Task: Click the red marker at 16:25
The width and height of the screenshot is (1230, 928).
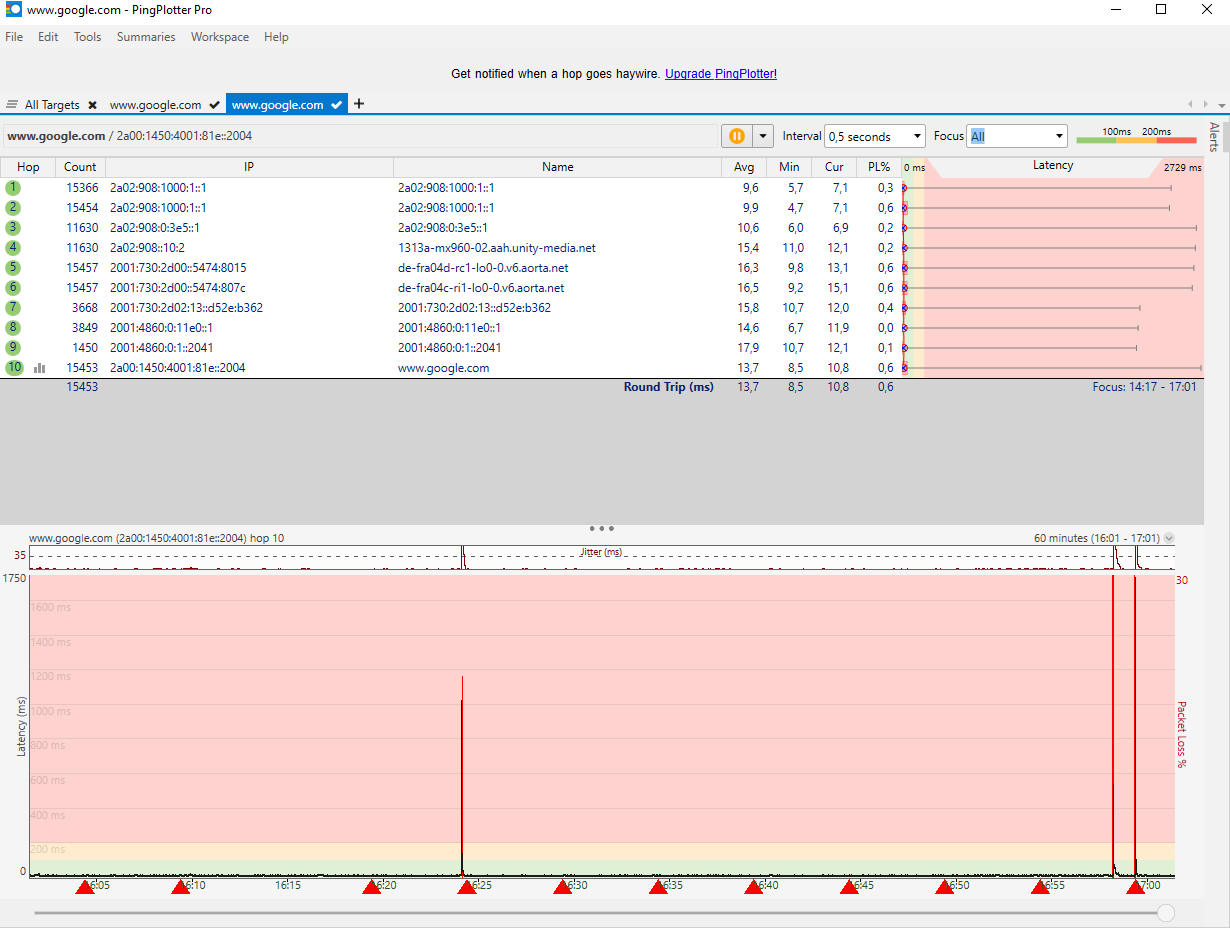Action: pyautogui.click(x=467, y=887)
